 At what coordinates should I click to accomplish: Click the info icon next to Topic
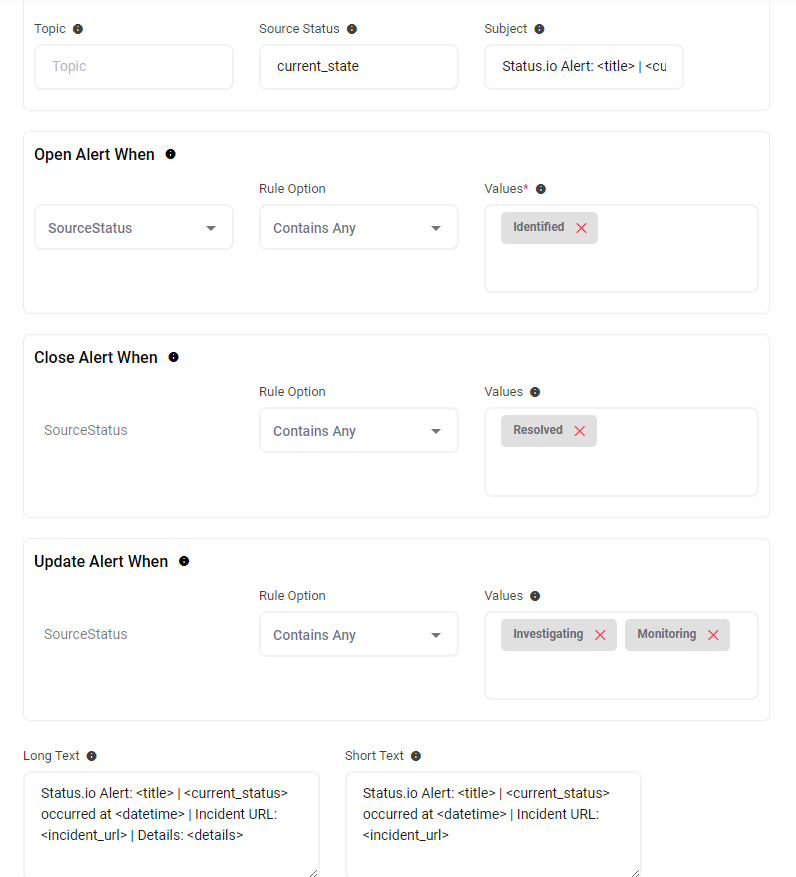pos(78,29)
